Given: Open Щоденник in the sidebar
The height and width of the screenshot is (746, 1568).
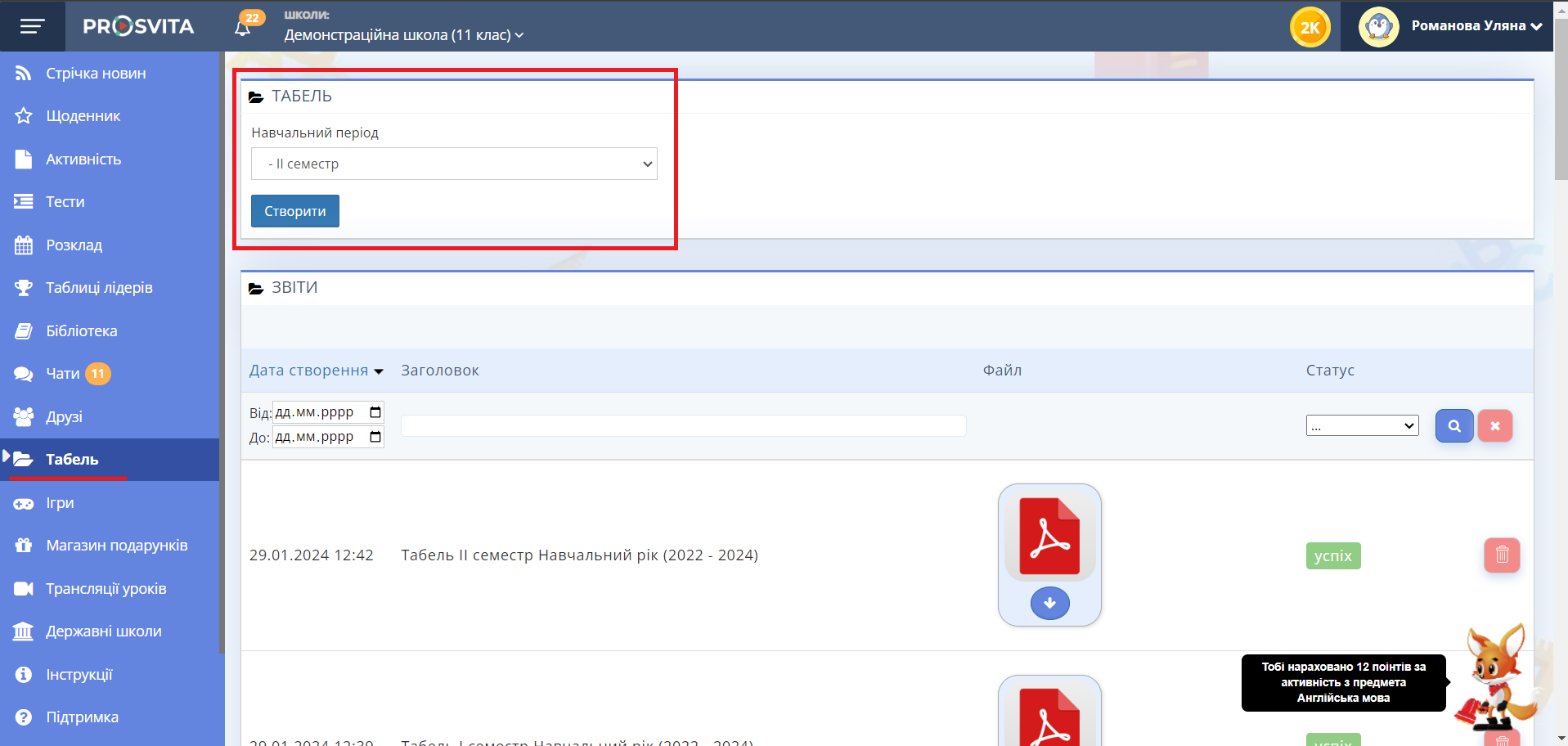Looking at the screenshot, I should (x=83, y=116).
